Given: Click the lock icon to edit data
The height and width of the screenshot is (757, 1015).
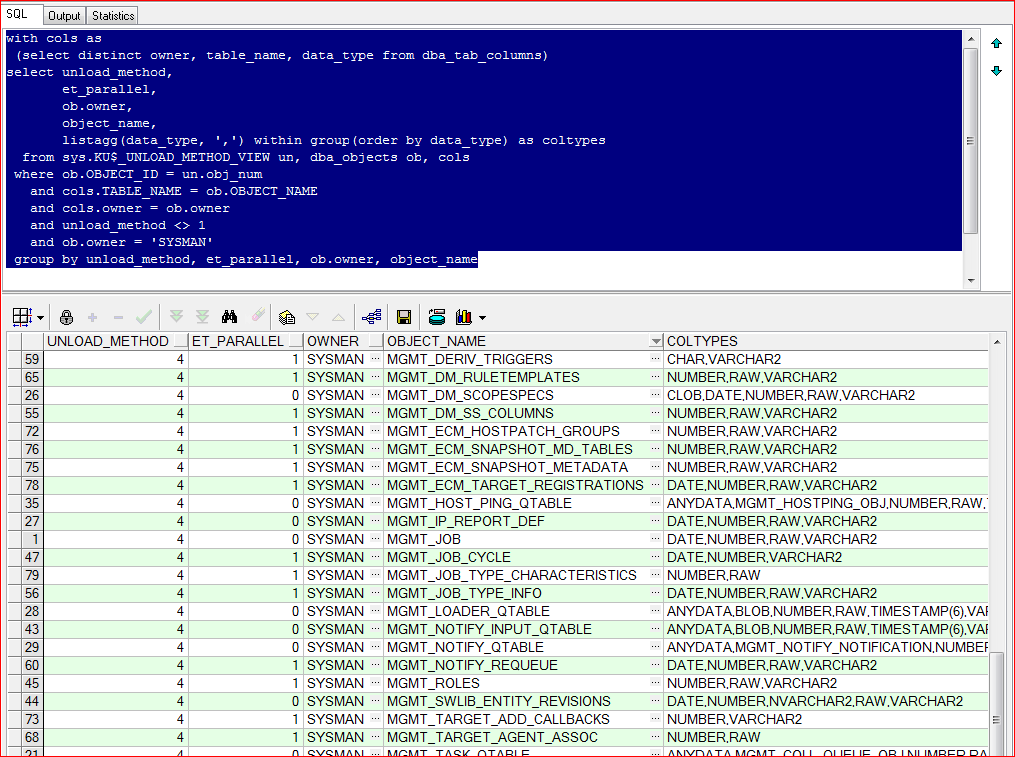Looking at the screenshot, I should click(66, 317).
